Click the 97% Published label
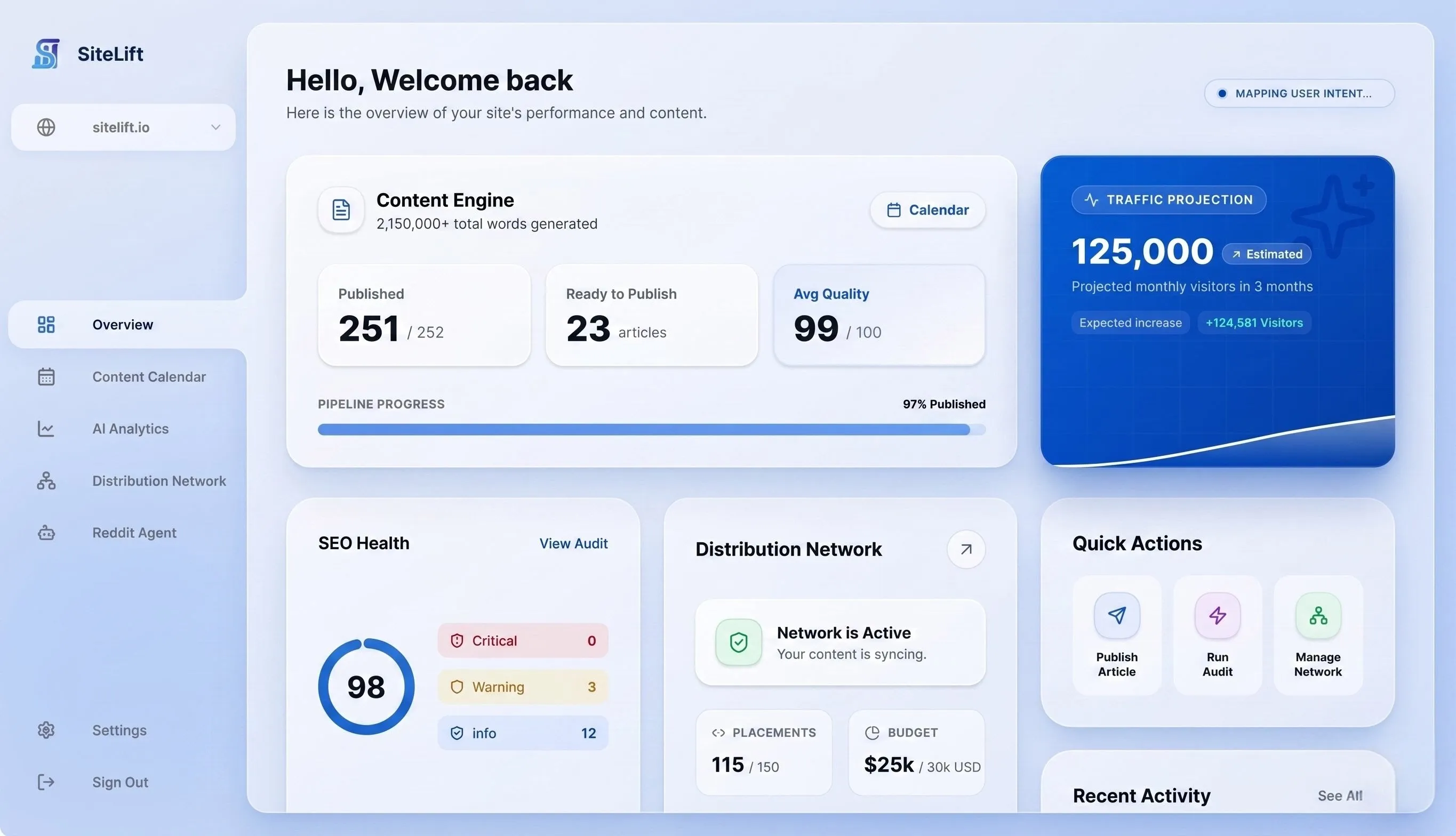The height and width of the screenshot is (836, 1456). [943, 404]
